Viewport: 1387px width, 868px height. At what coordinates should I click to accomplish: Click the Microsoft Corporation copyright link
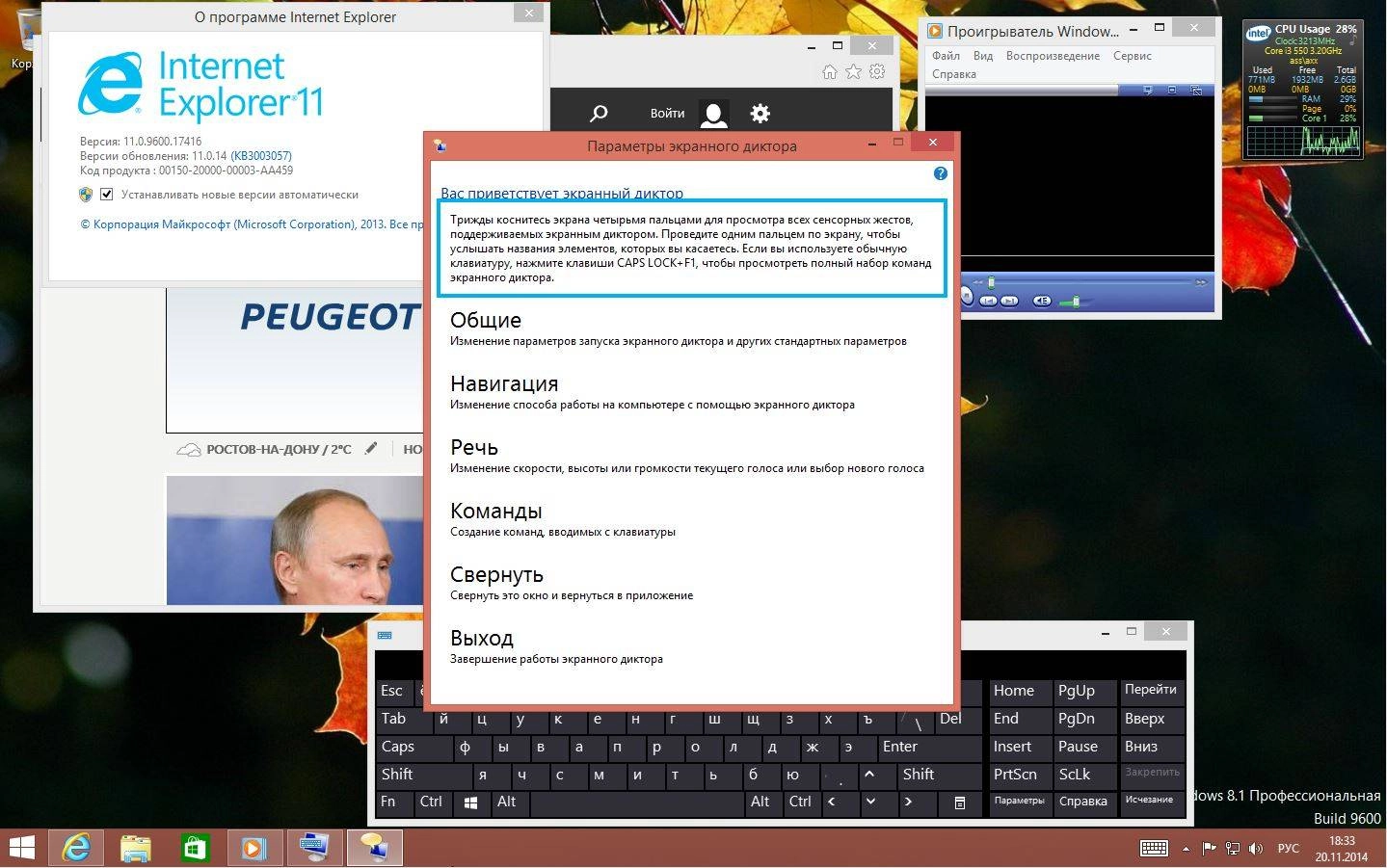(x=252, y=224)
